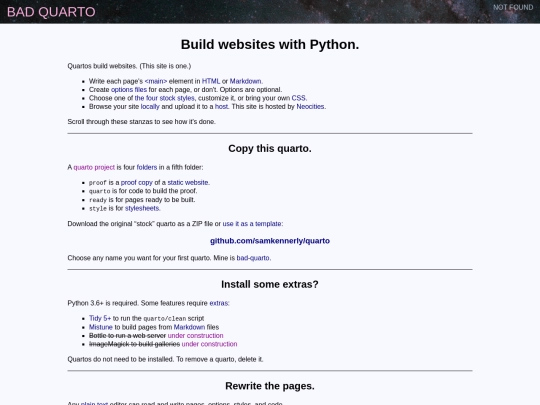Click struck-through Bottle to run a web server
Image resolution: width=540 pixels, height=405 pixels.
[x=127, y=335]
